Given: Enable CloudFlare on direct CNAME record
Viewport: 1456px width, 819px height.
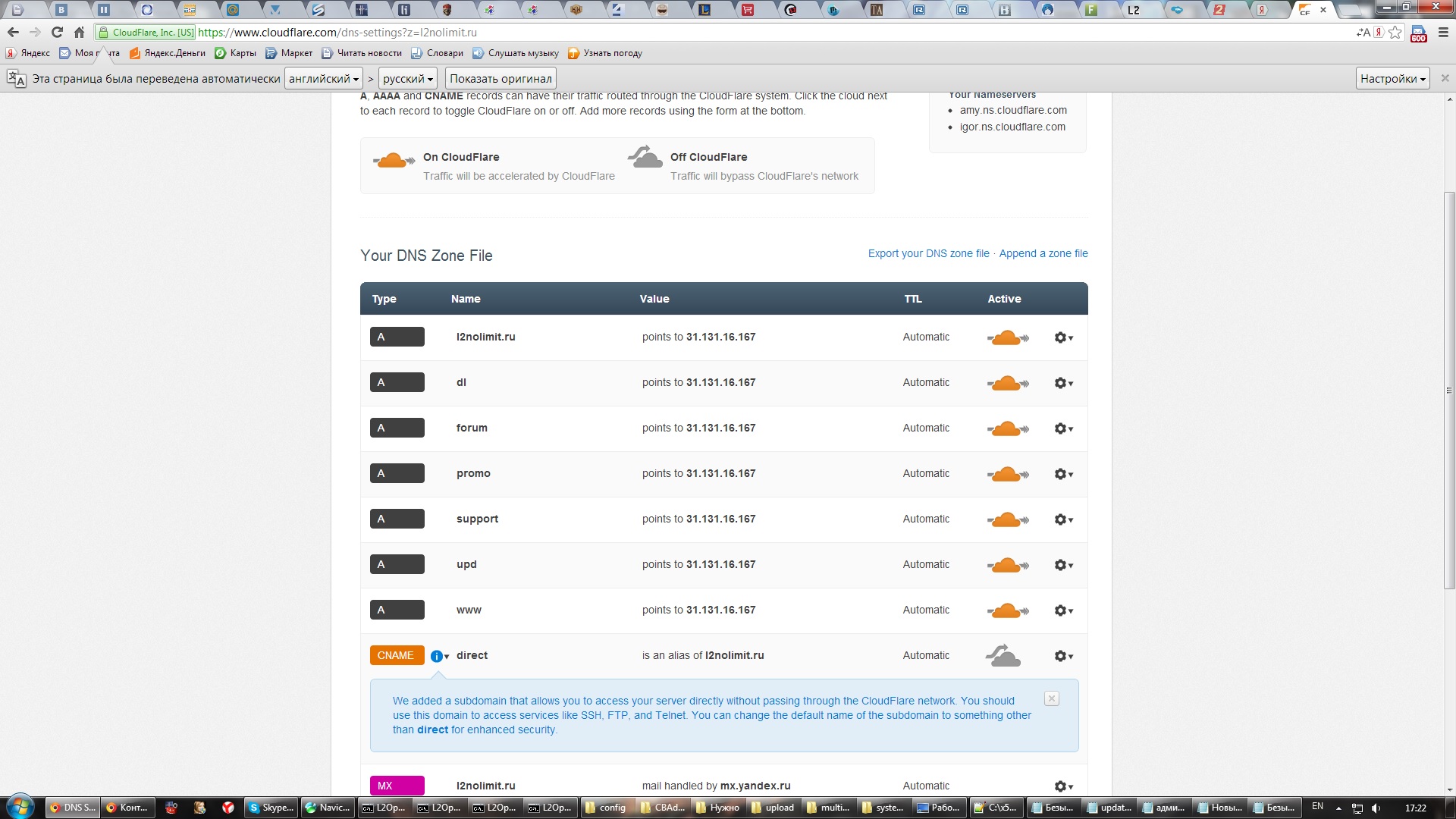Looking at the screenshot, I should click(x=1003, y=656).
